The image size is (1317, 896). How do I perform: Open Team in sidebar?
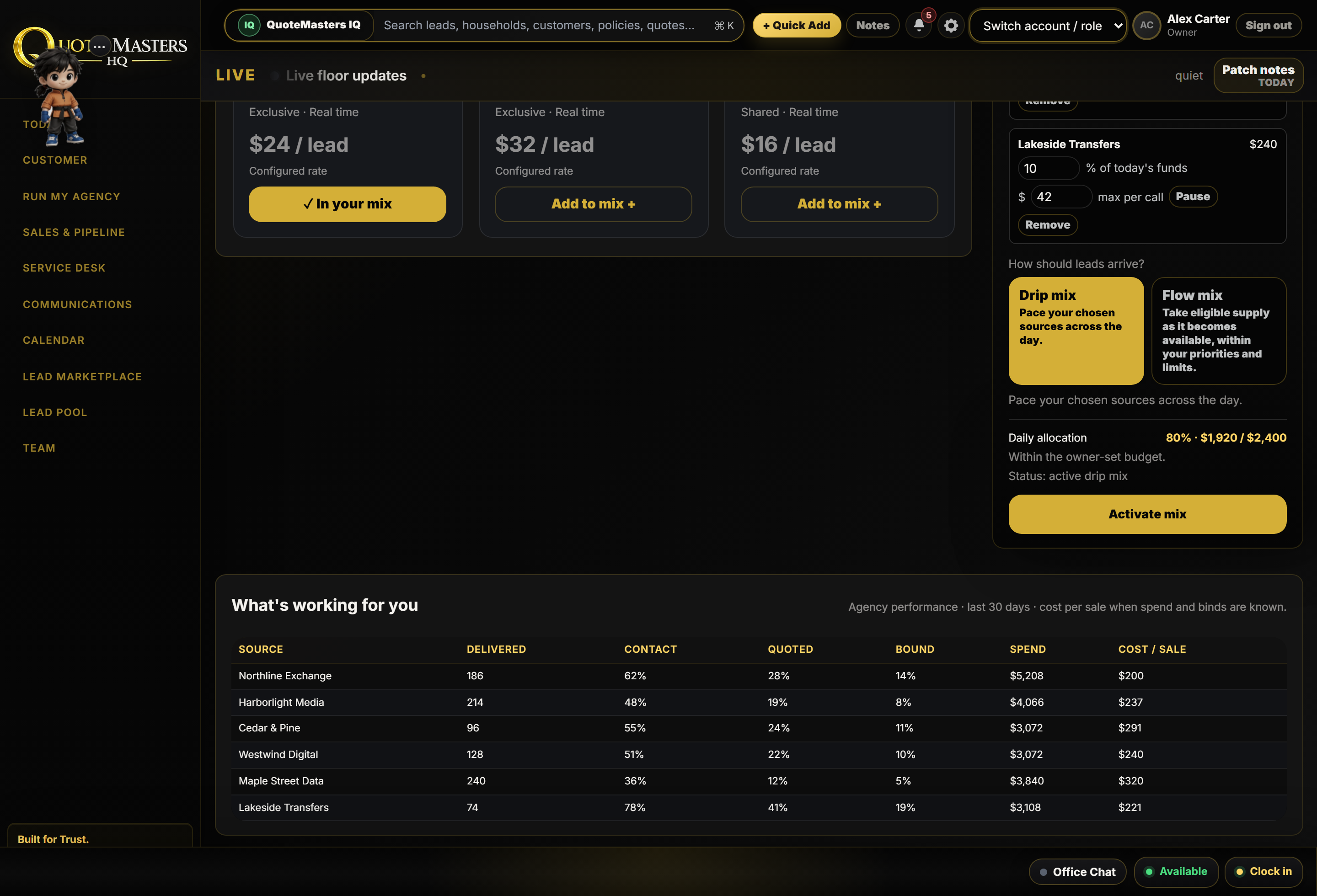click(x=39, y=448)
